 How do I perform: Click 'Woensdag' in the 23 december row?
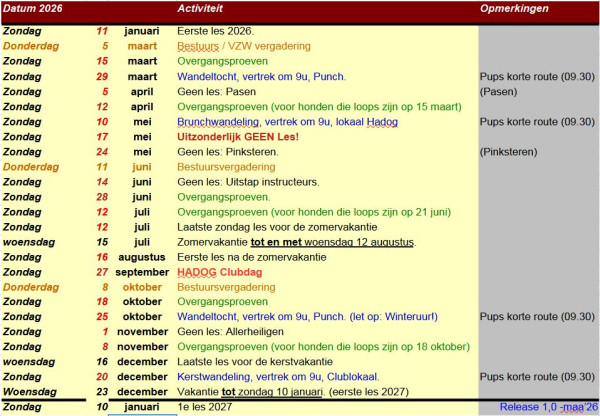point(30,392)
